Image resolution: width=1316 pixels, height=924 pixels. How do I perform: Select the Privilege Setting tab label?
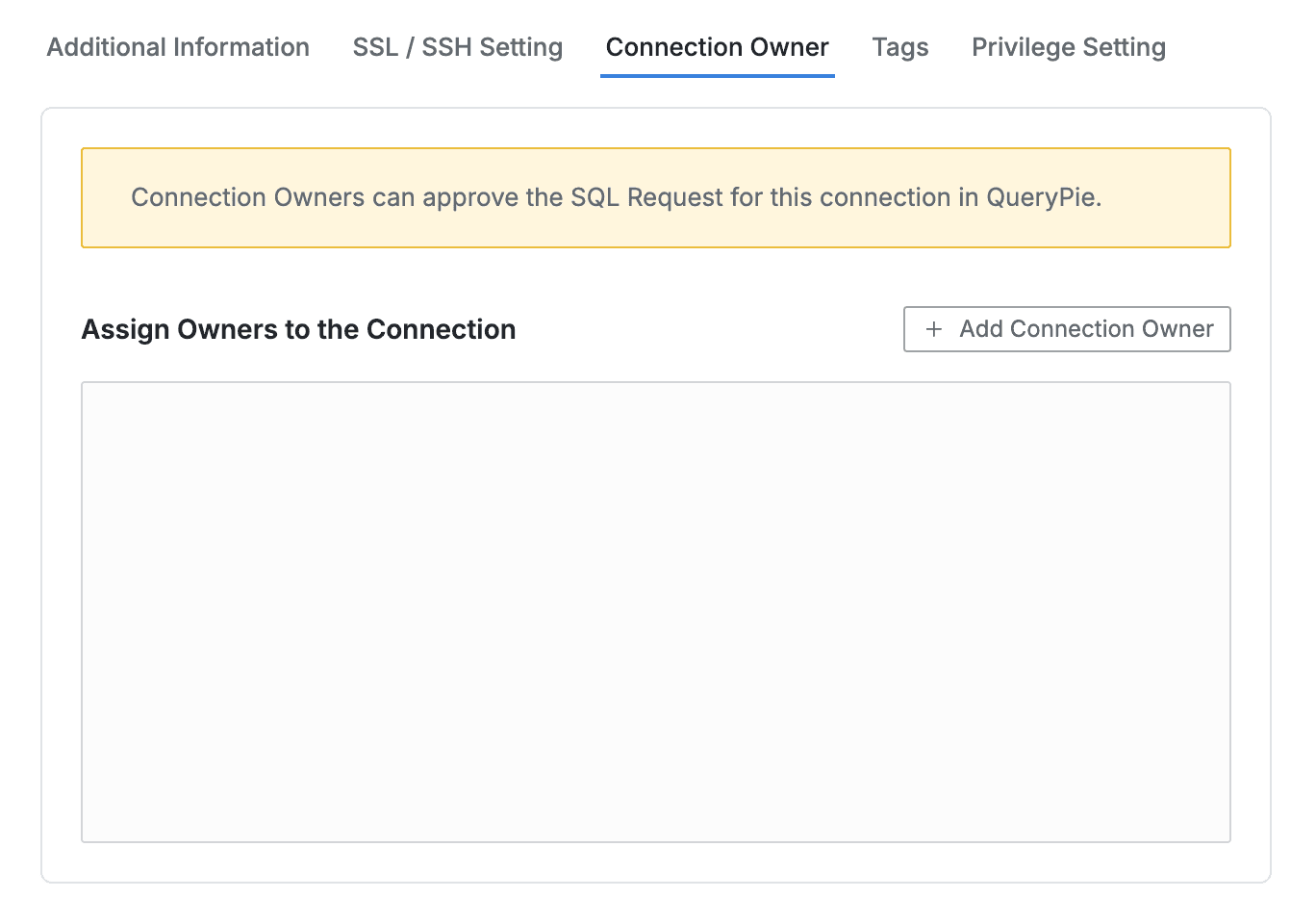pos(1068,46)
